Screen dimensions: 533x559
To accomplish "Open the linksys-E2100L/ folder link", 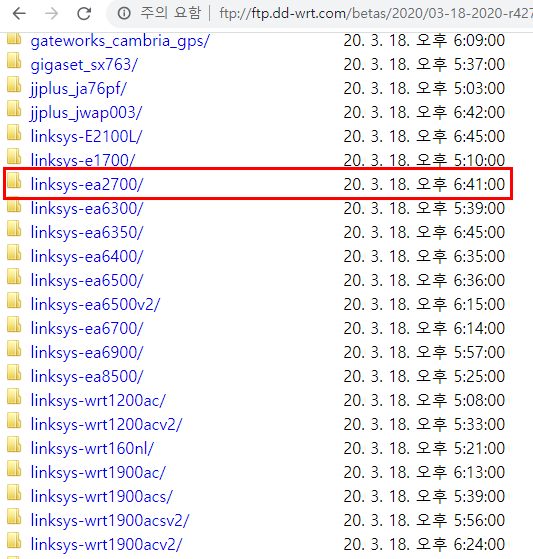I will click(86, 137).
